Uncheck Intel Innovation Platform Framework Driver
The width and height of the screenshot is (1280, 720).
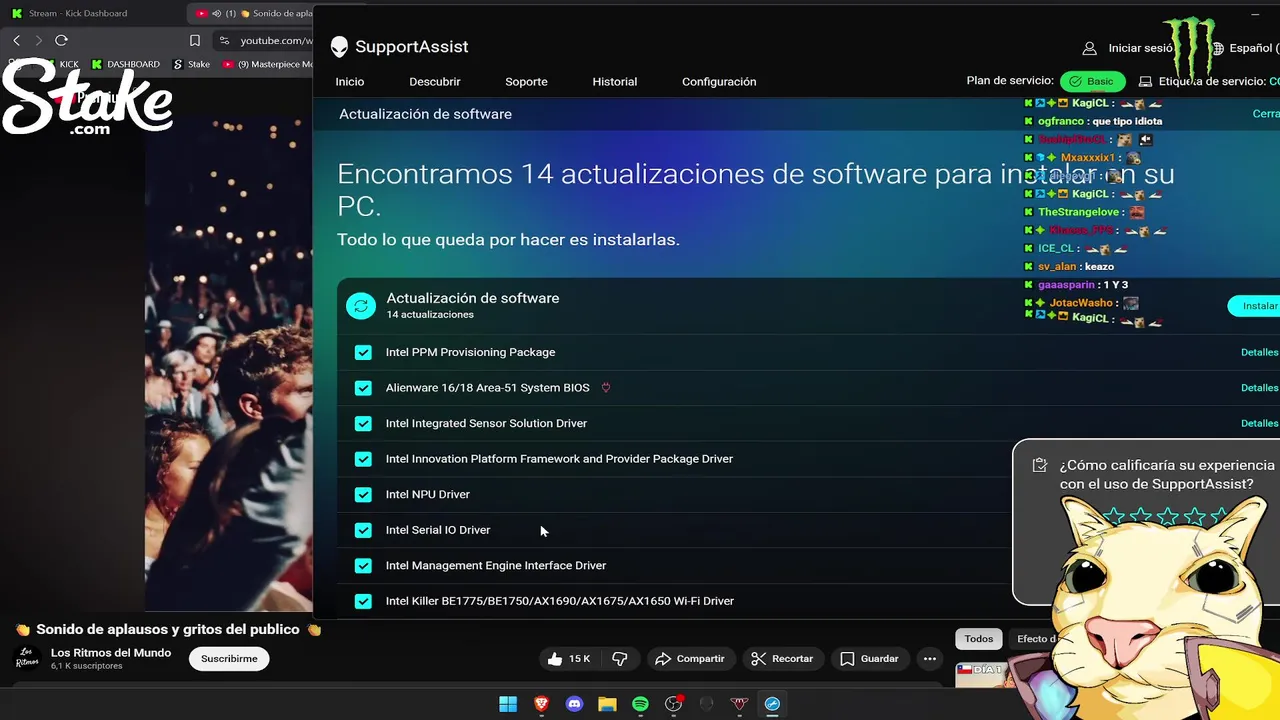(x=363, y=459)
